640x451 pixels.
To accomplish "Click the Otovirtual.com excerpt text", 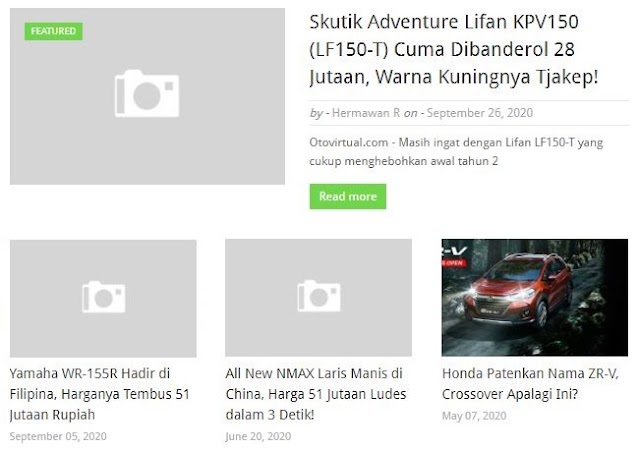I will tap(456, 152).
